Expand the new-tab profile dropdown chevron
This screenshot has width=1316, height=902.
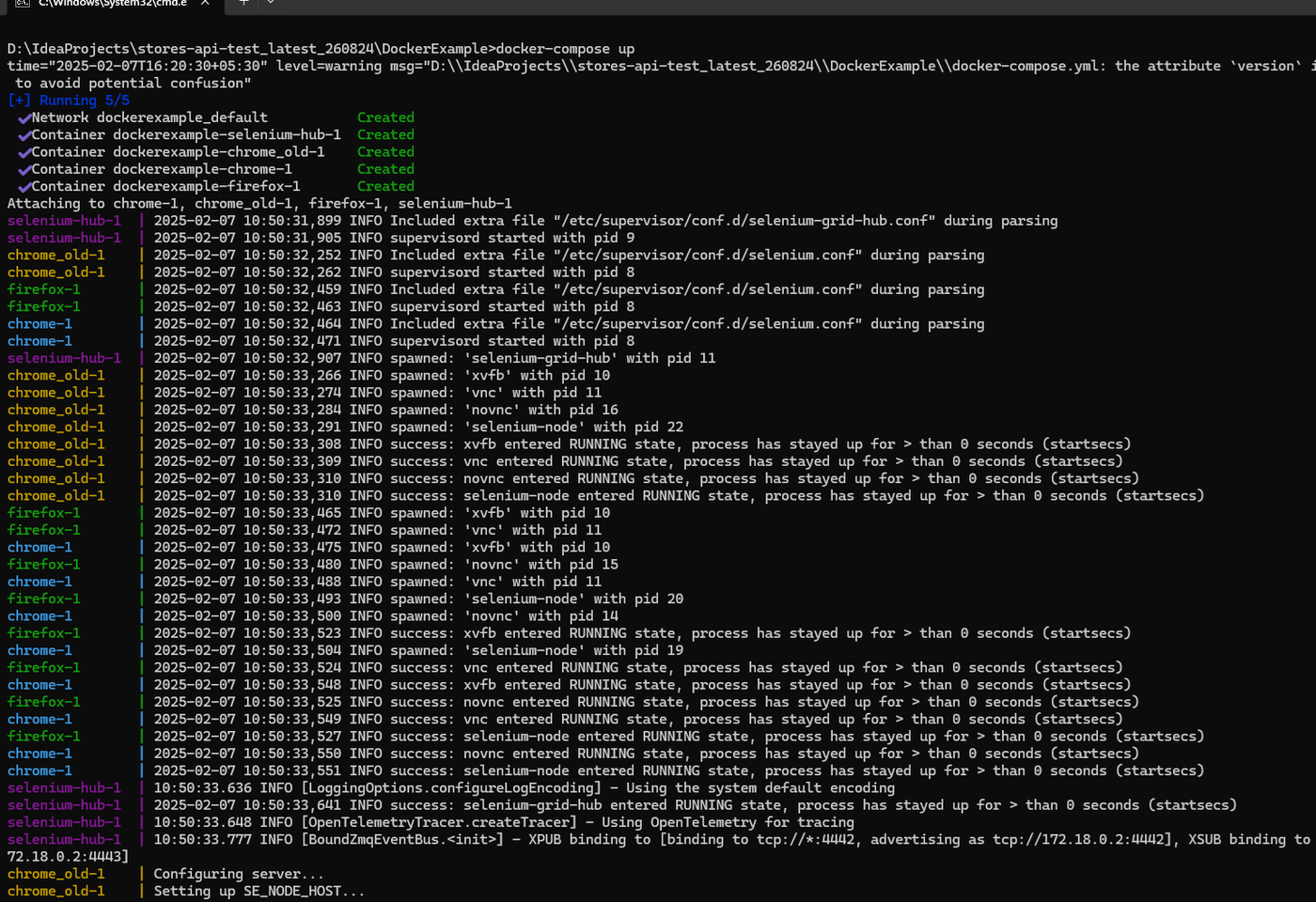point(271,4)
